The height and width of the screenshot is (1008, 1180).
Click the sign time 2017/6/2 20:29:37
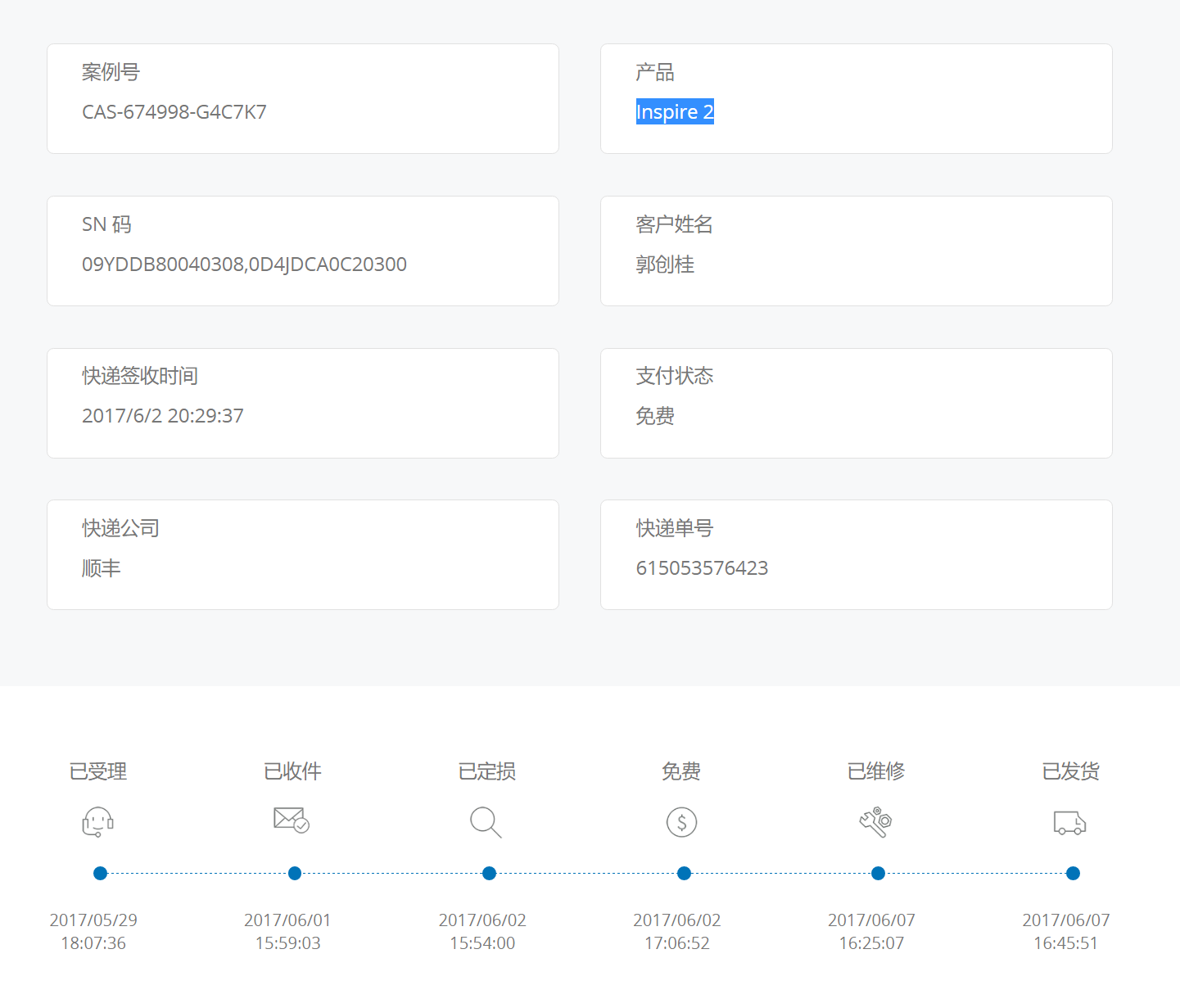point(163,416)
